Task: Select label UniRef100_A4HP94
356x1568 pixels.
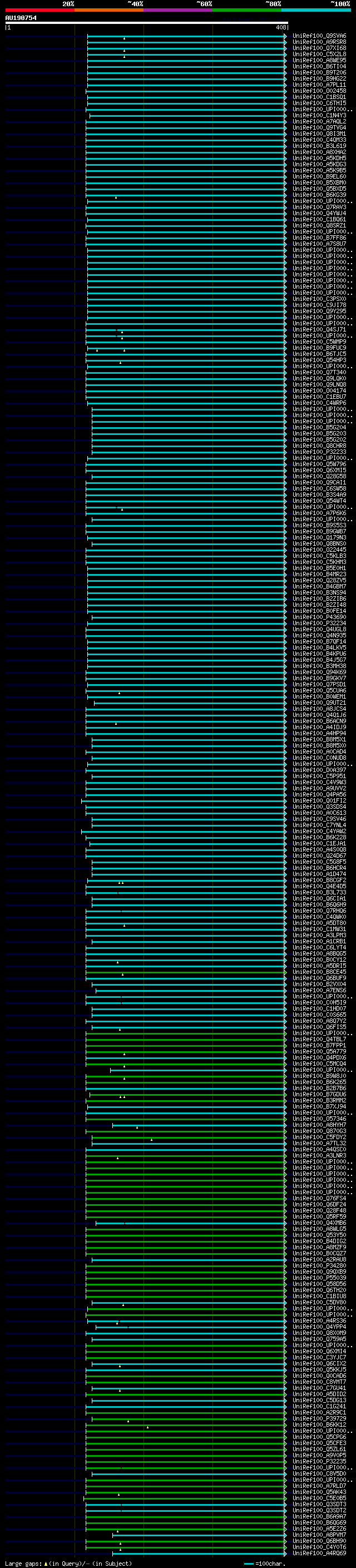Action: tap(319, 733)
